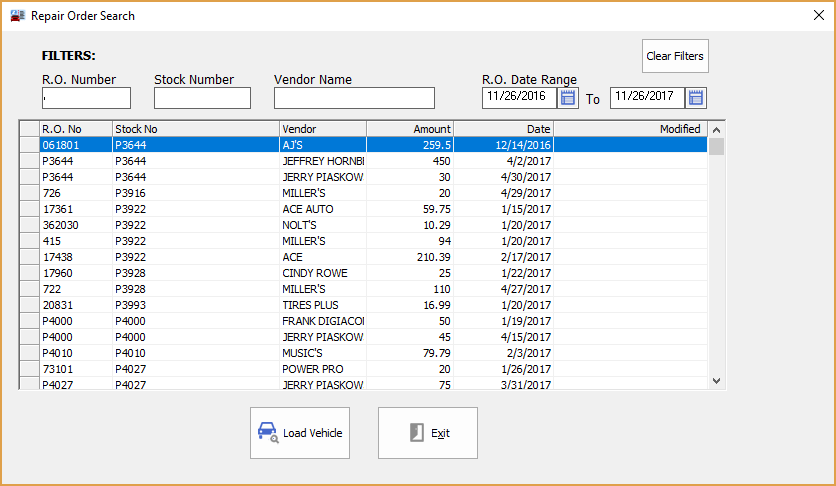Open calendar picker for start R.O. date
The width and height of the screenshot is (836, 486).
click(x=568, y=98)
